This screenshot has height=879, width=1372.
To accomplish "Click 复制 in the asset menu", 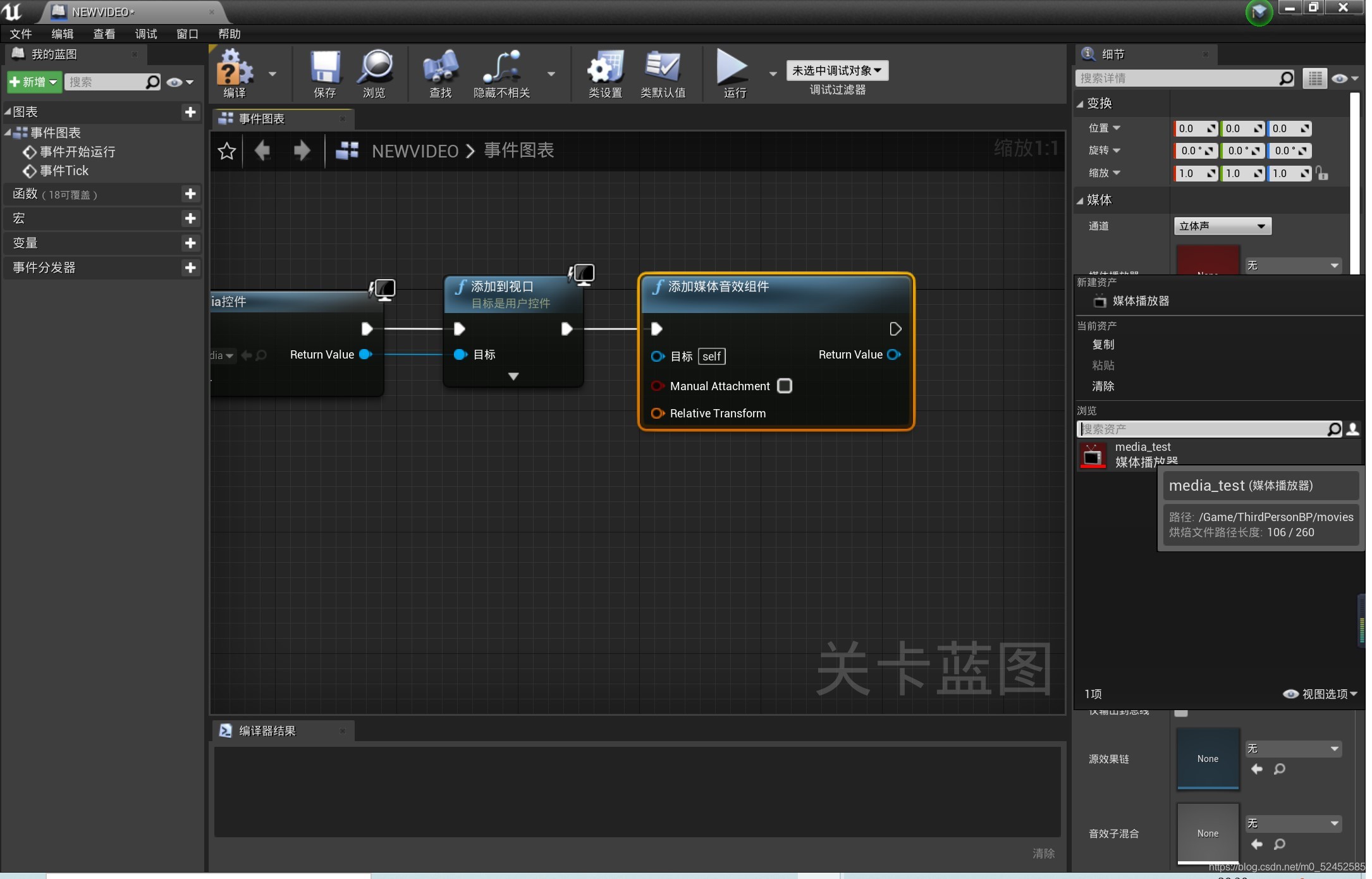I will (1103, 345).
